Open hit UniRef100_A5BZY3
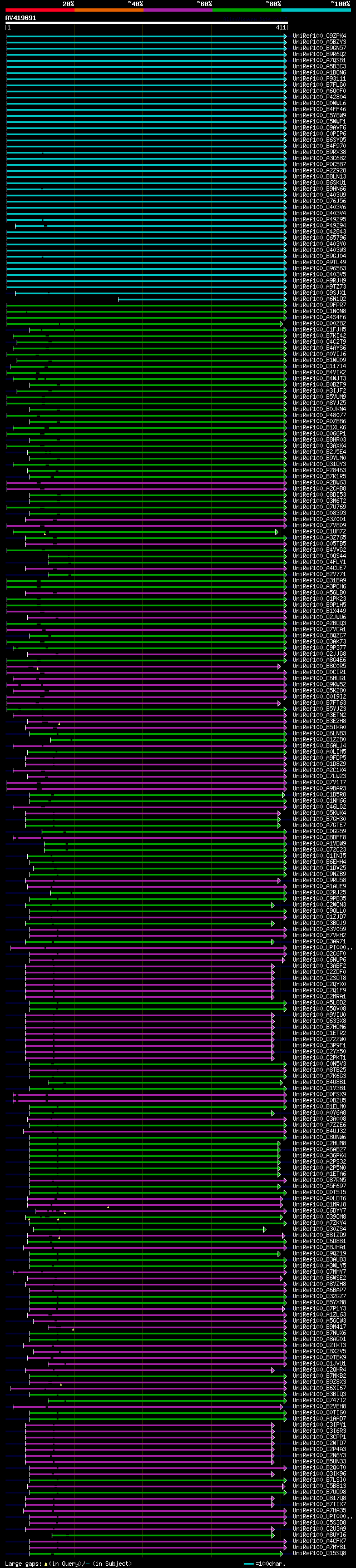 click(319, 42)
